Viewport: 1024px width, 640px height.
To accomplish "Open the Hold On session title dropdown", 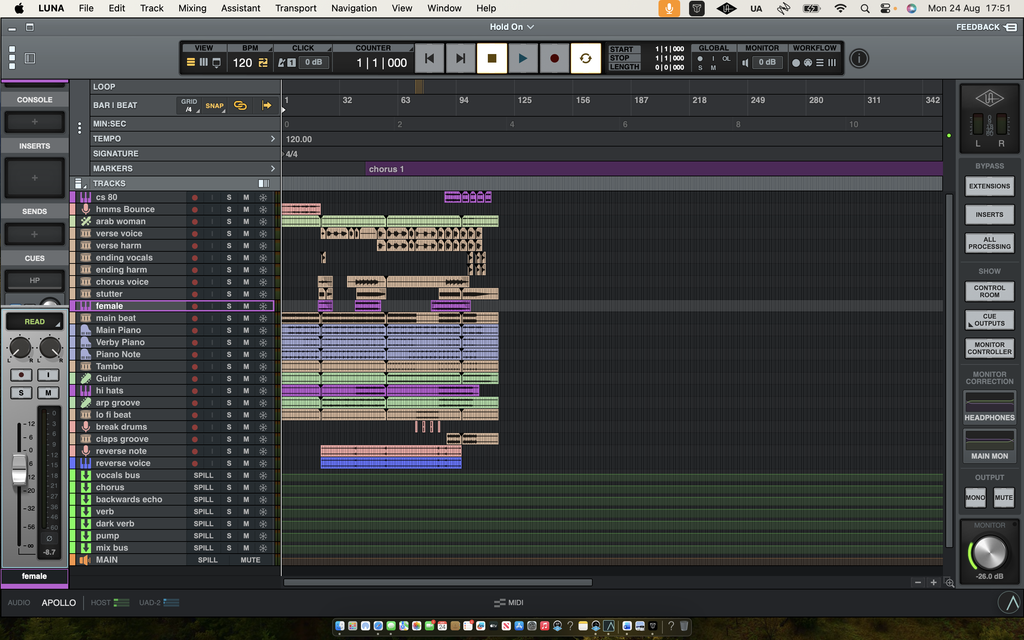I will click(512, 27).
